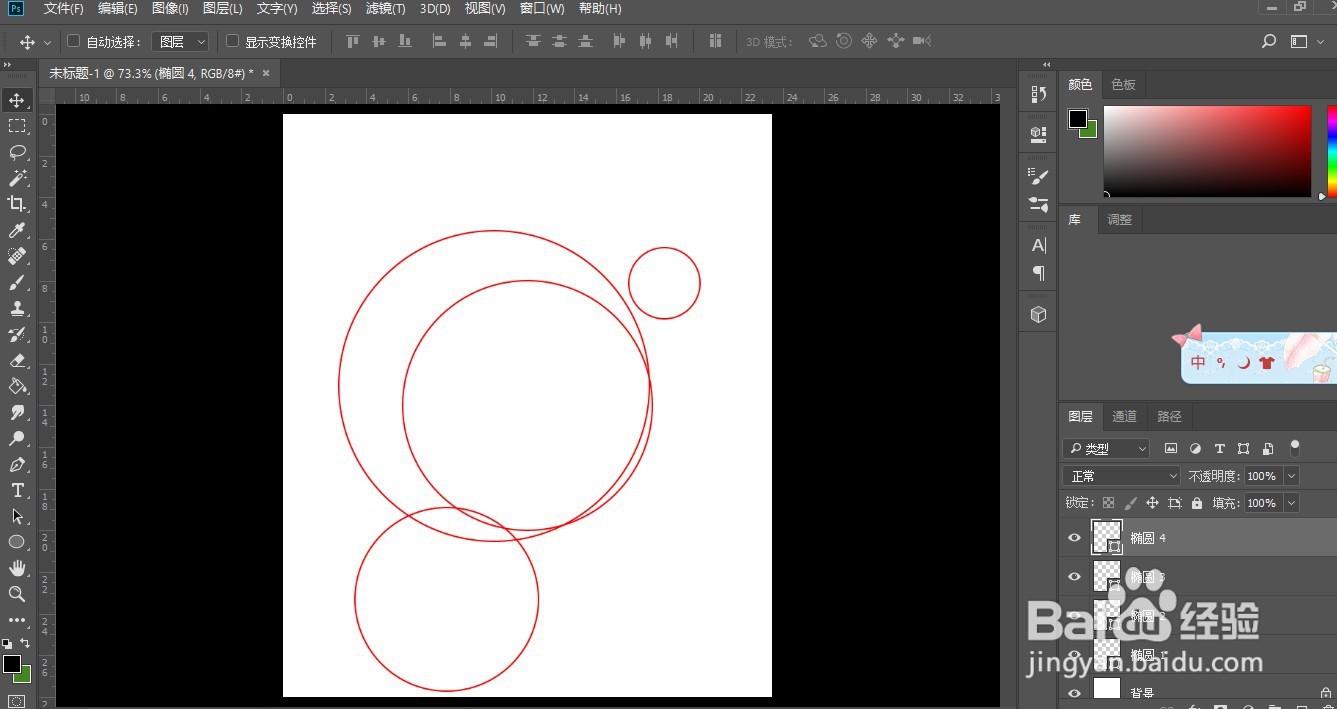
Task: Select the Crop tool
Action: (17, 204)
